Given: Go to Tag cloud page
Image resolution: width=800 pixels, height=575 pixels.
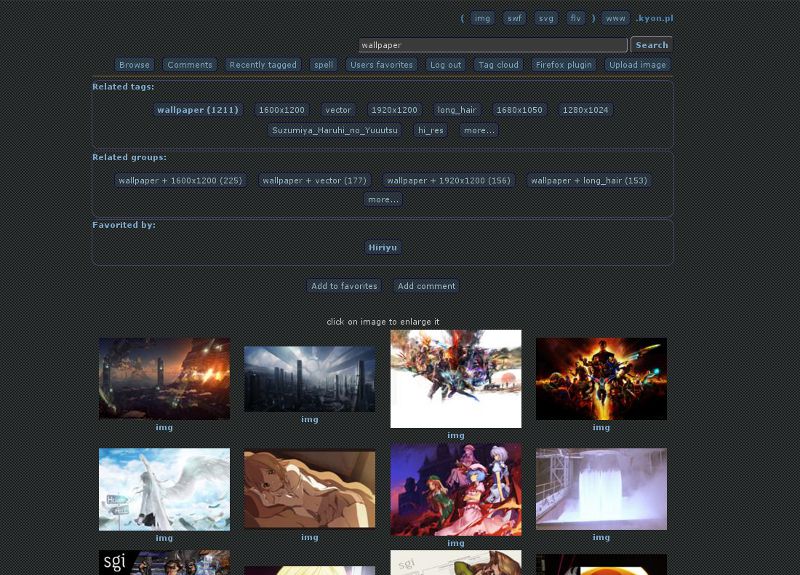Looking at the screenshot, I should point(498,65).
